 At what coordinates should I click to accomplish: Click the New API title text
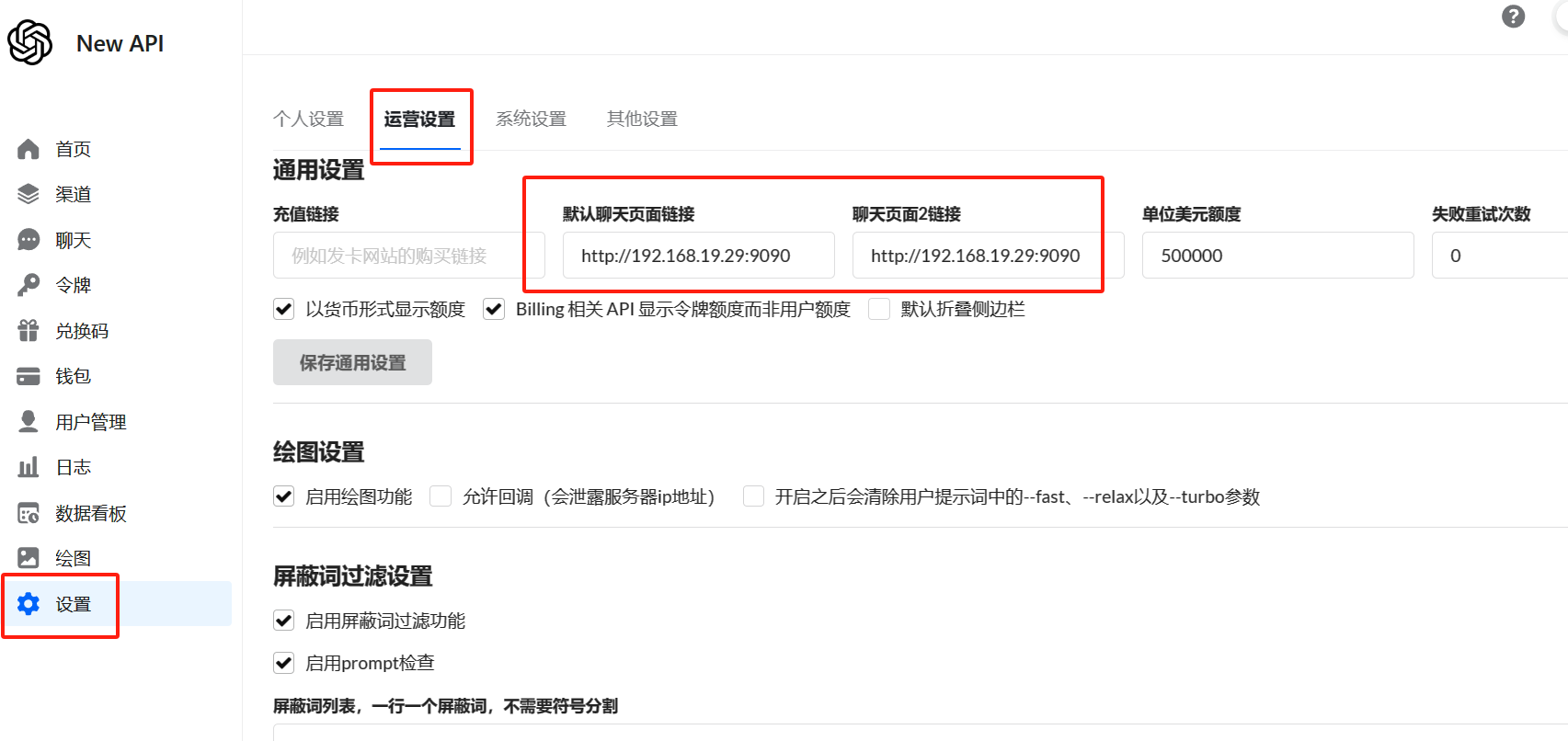coord(120,43)
